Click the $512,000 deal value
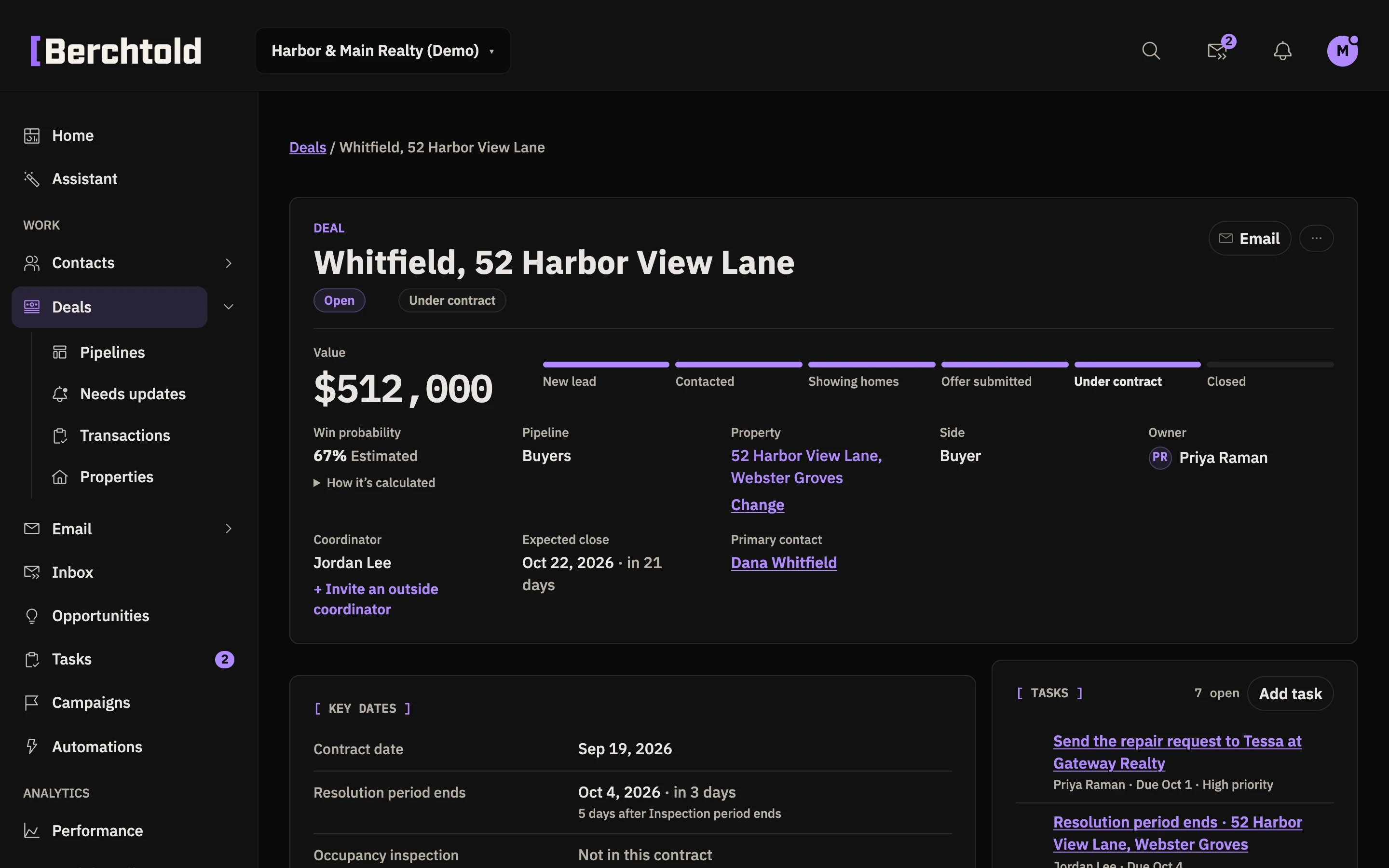 coord(403,389)
